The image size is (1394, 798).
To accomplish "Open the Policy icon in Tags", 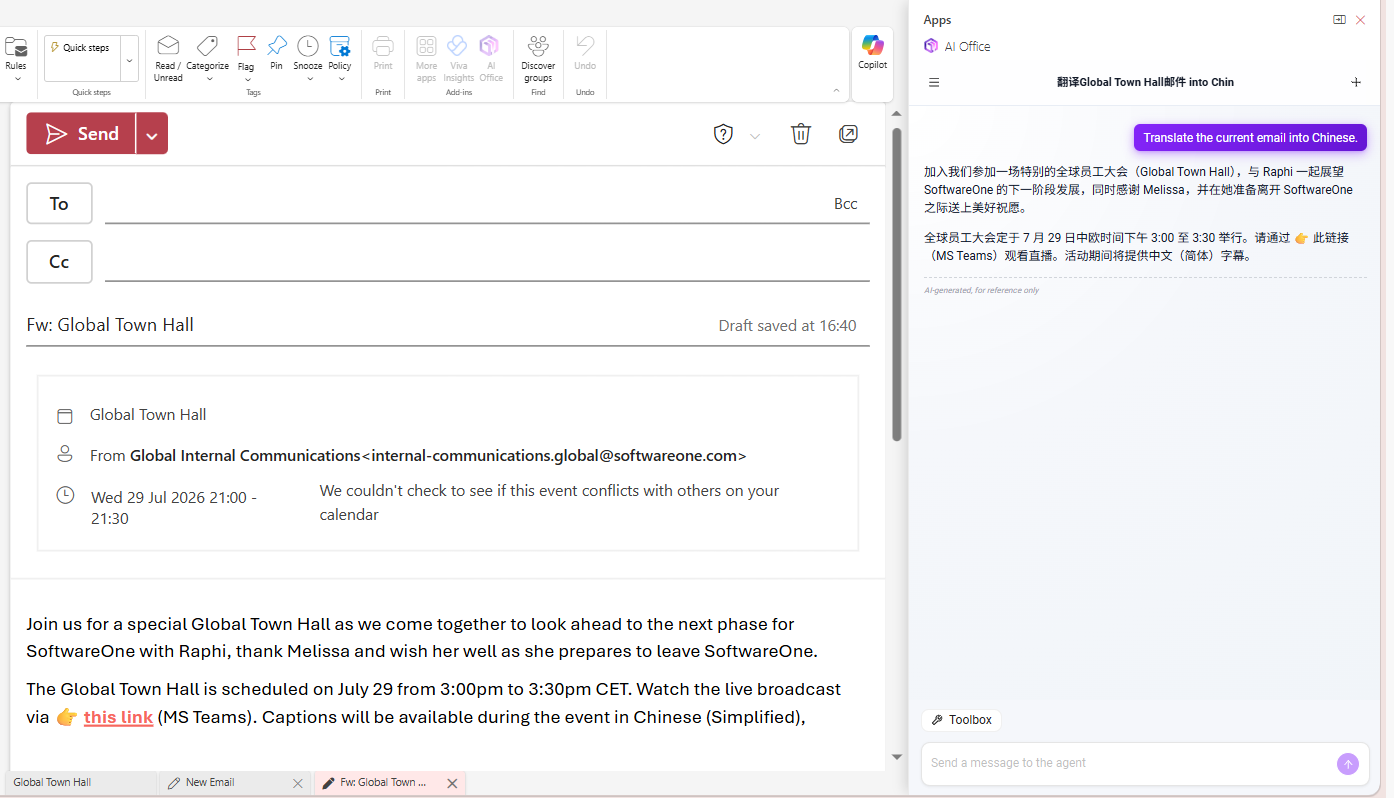I will coord(340,46).
